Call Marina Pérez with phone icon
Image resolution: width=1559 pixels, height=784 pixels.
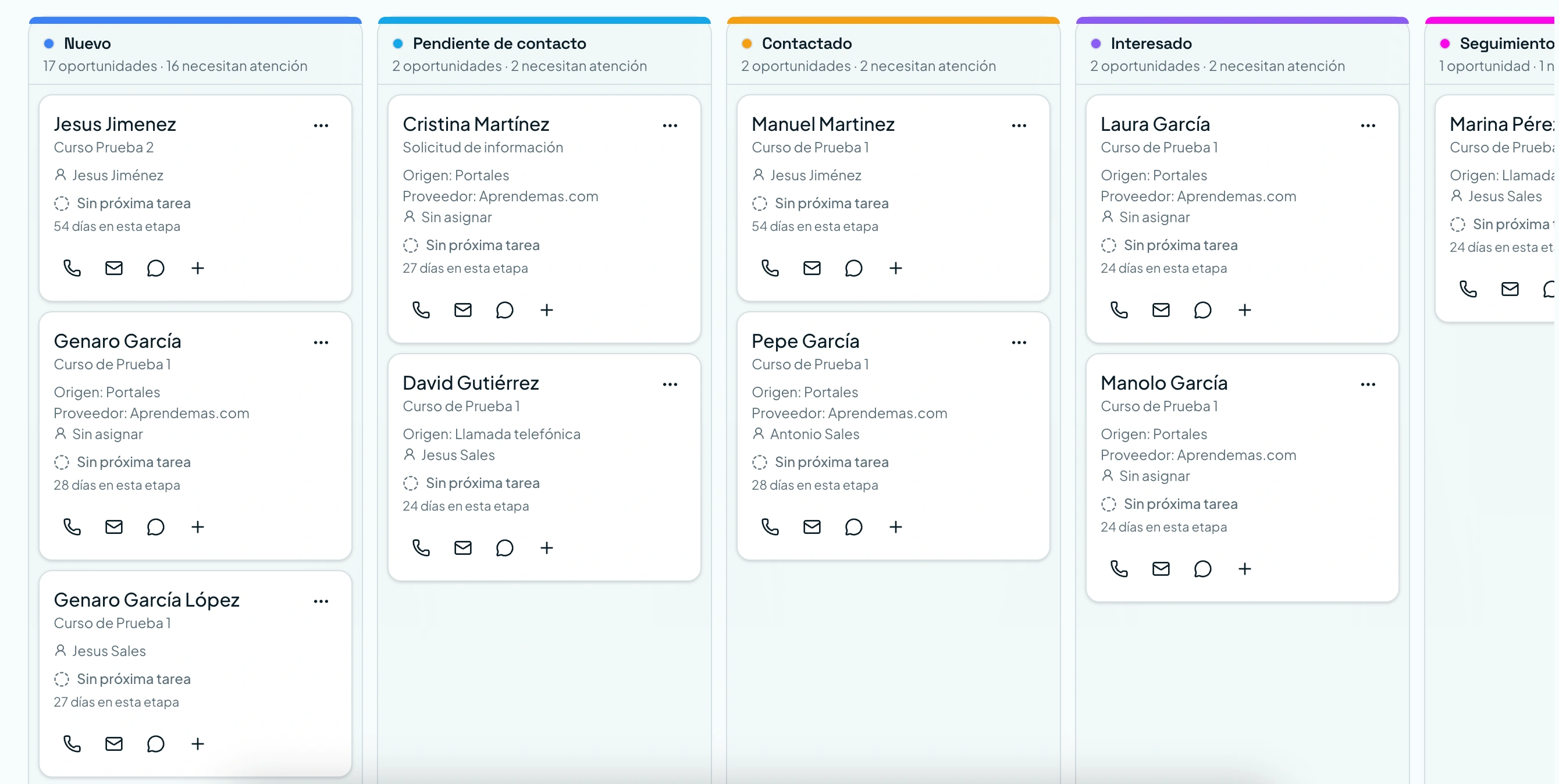click(1468, 288)
